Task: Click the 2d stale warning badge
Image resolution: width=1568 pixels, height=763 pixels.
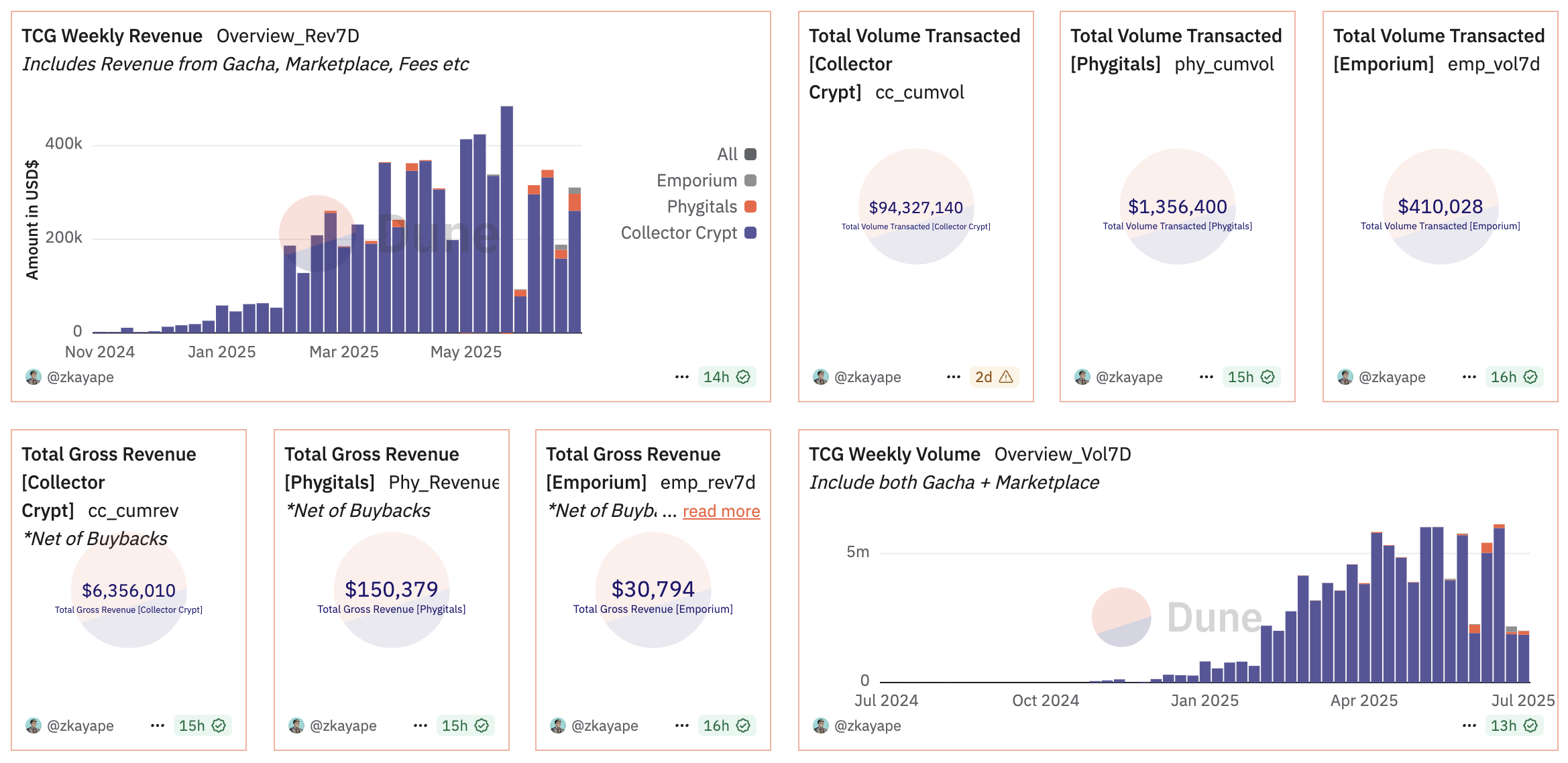Action: pyautogui.click(x=993, y=377)
